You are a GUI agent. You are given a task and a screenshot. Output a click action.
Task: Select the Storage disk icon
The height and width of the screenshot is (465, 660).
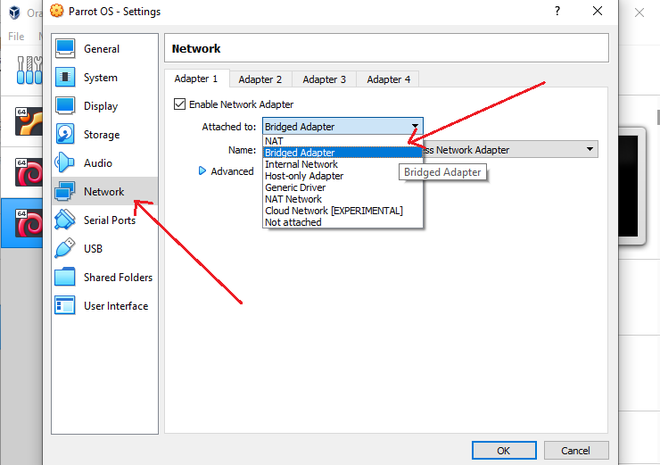tap(65, 134)
